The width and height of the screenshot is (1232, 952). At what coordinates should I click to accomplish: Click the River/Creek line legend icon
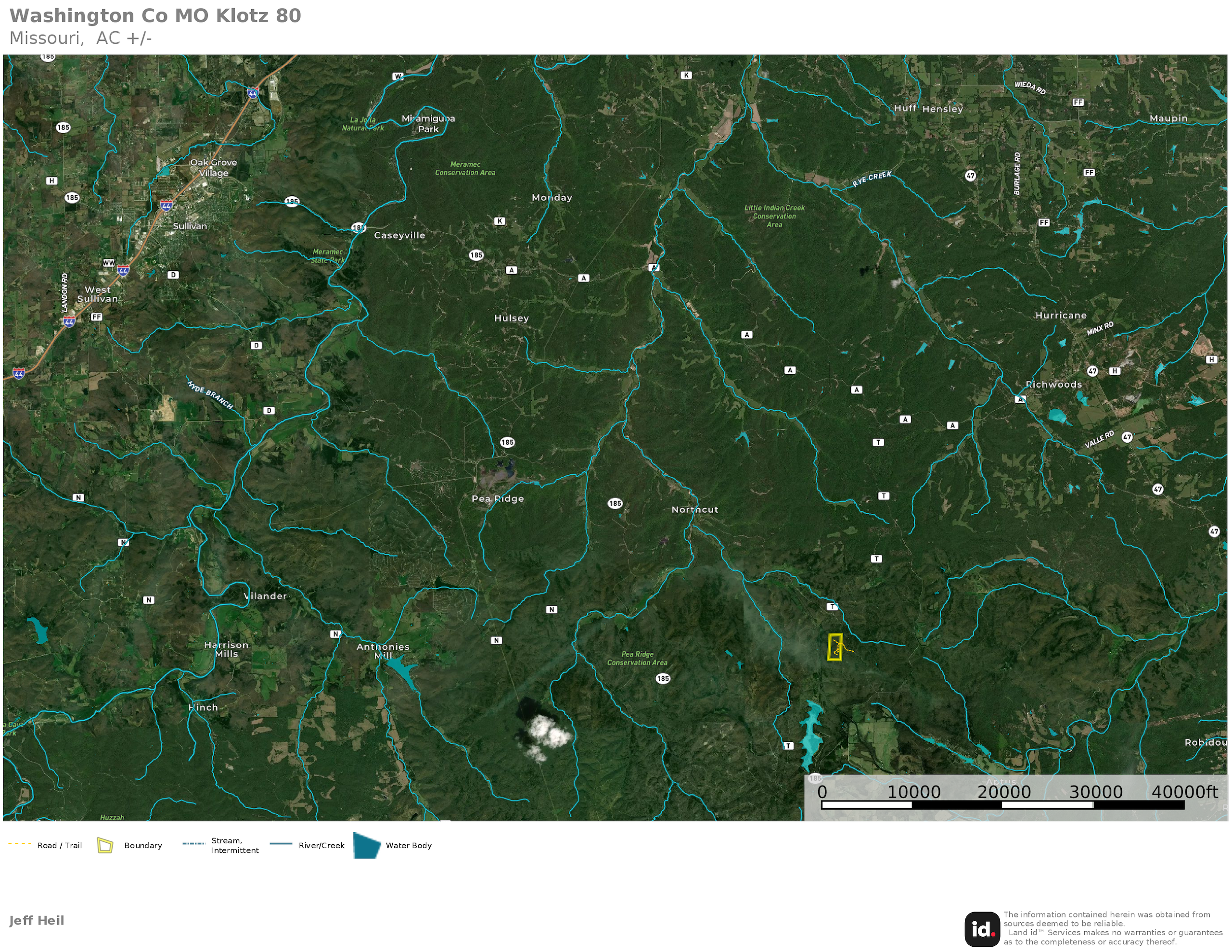[281, 844]
